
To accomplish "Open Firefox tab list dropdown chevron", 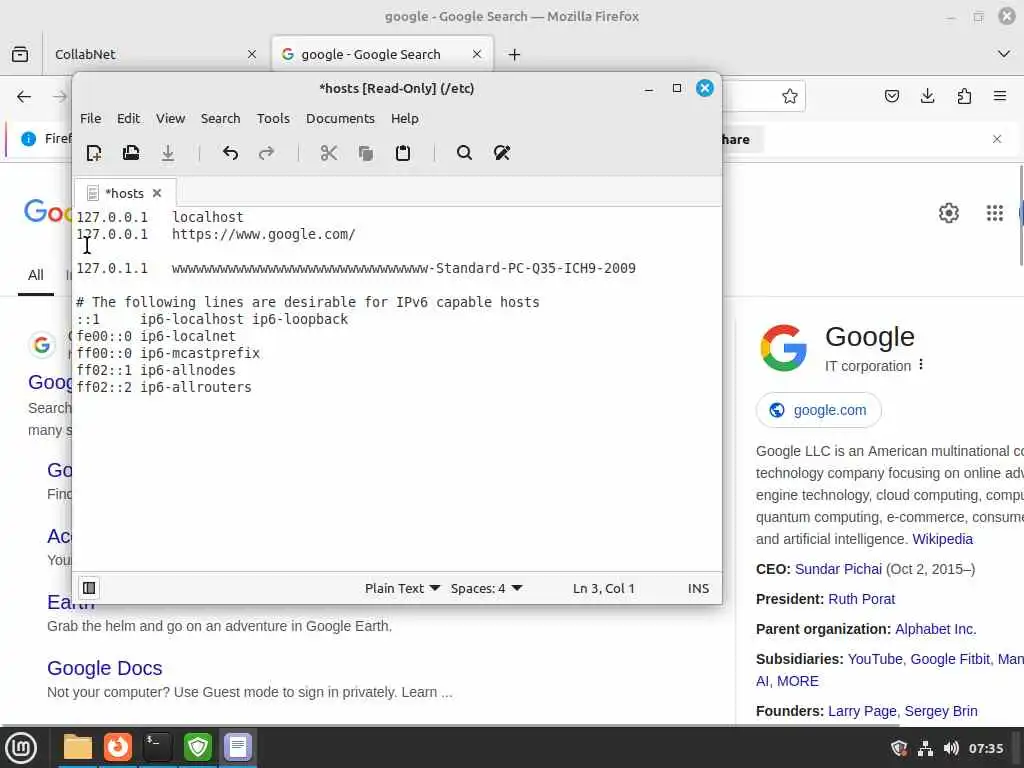I will (x=1004, y=54).
